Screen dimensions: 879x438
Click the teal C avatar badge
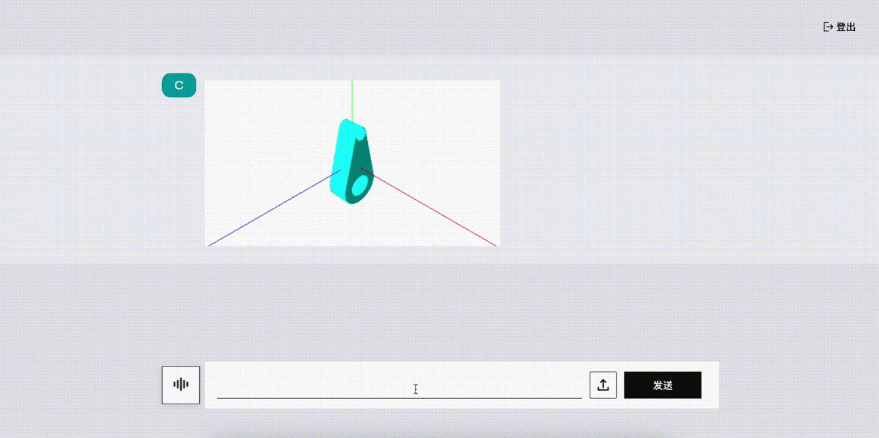coord(179,85)
